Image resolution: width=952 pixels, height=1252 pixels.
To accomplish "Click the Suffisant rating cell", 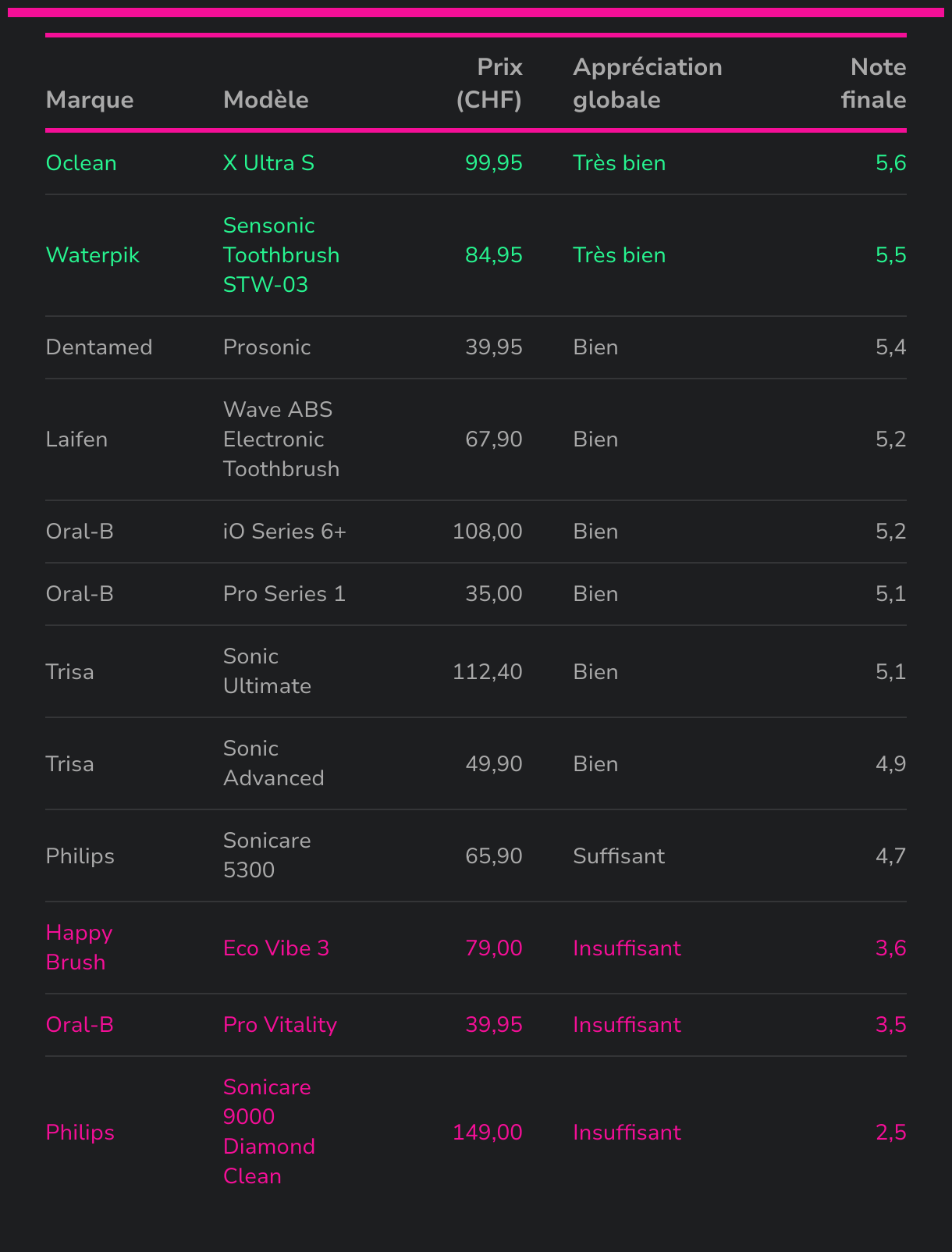I will coord(619,856).
